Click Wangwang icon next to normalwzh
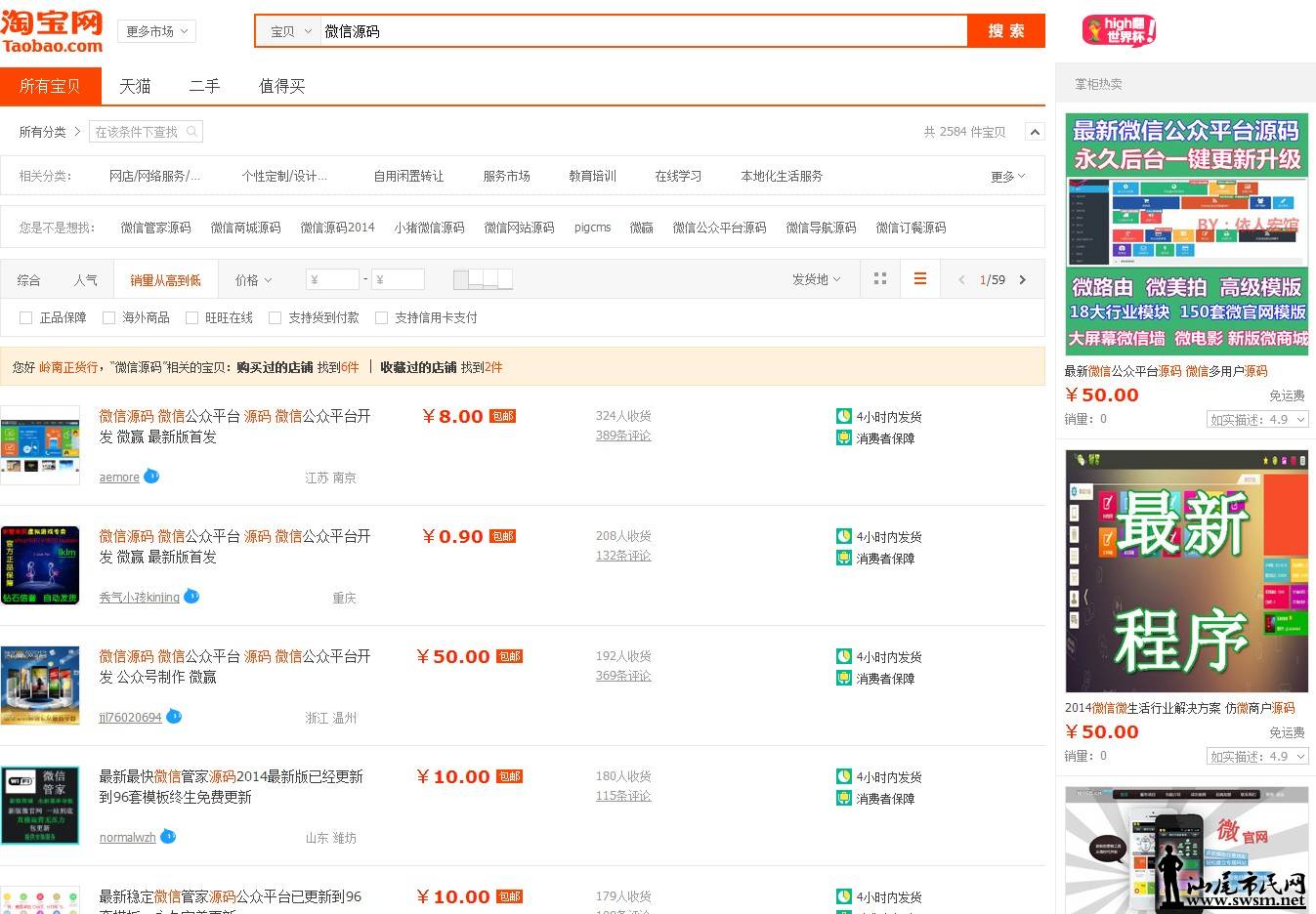The width and height of the screenshot is (1316, 914). [x=168, y=836]
